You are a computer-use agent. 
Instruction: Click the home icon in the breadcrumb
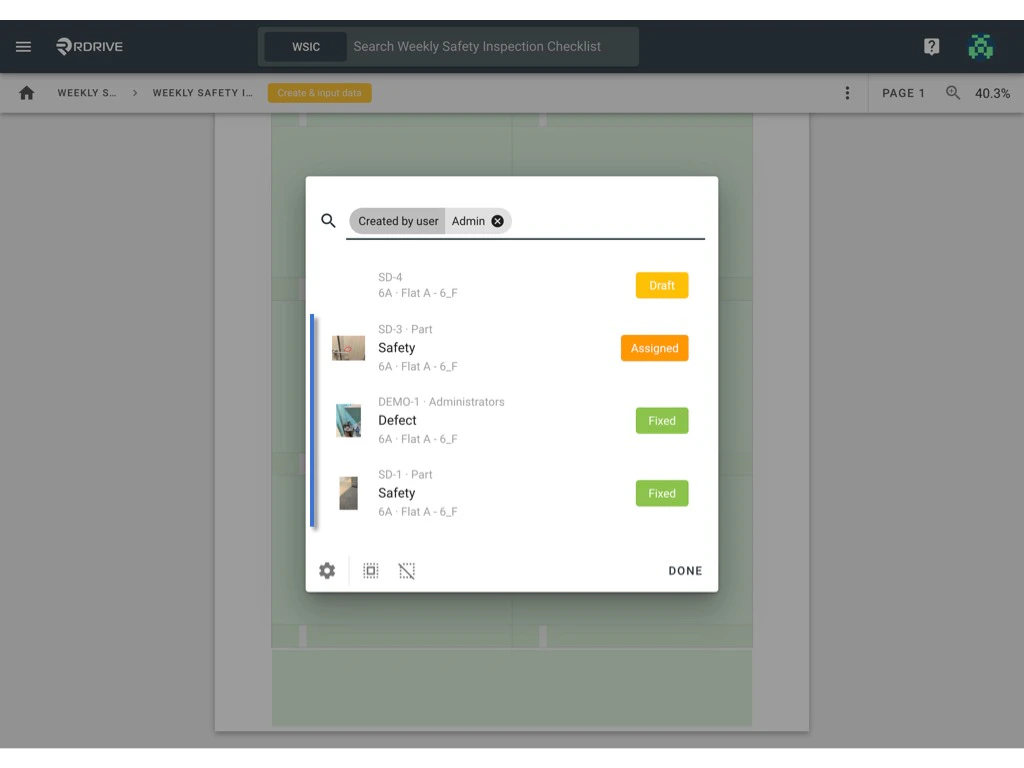coord(26,92)
